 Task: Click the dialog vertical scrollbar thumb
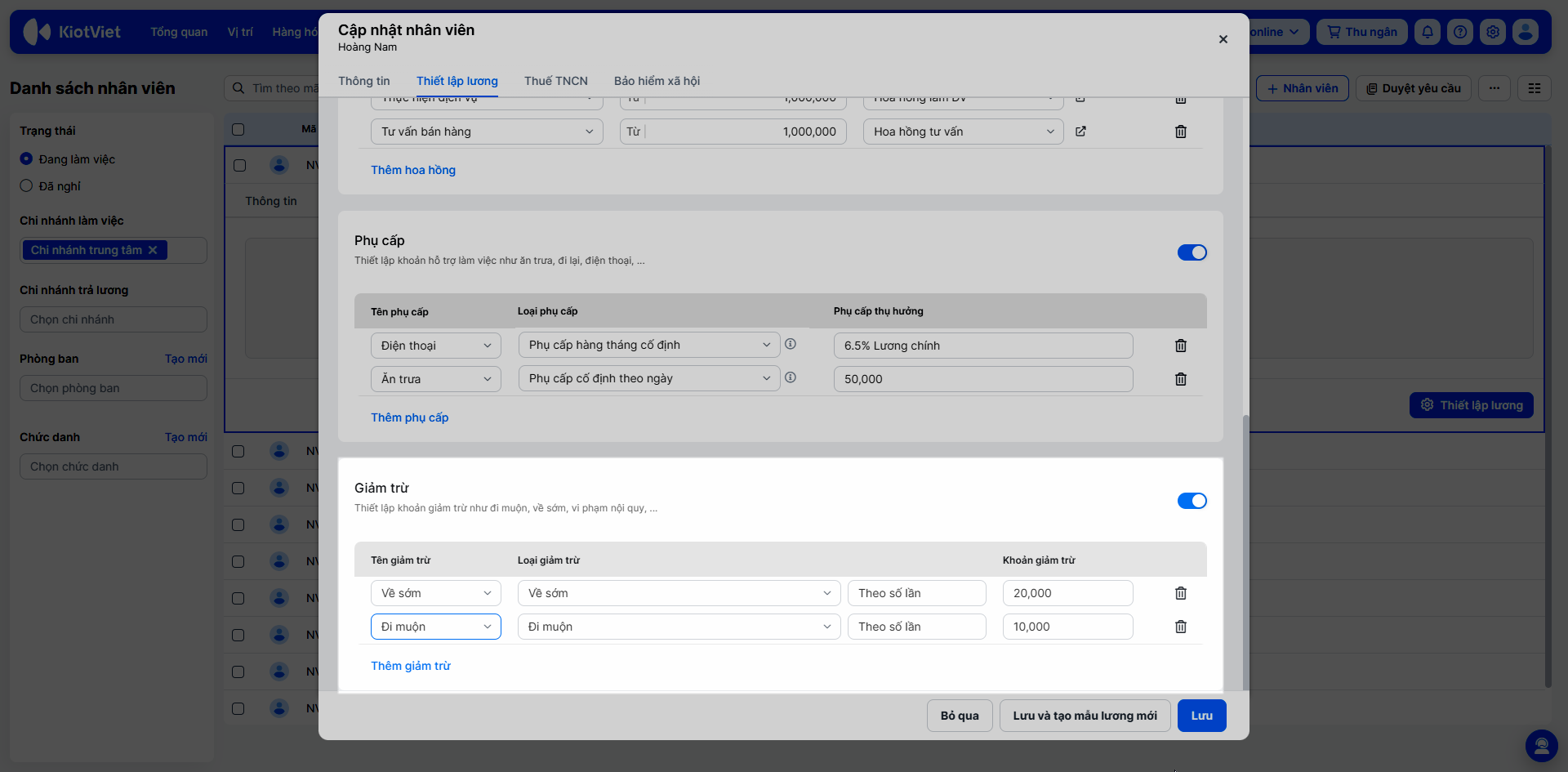1245,551
